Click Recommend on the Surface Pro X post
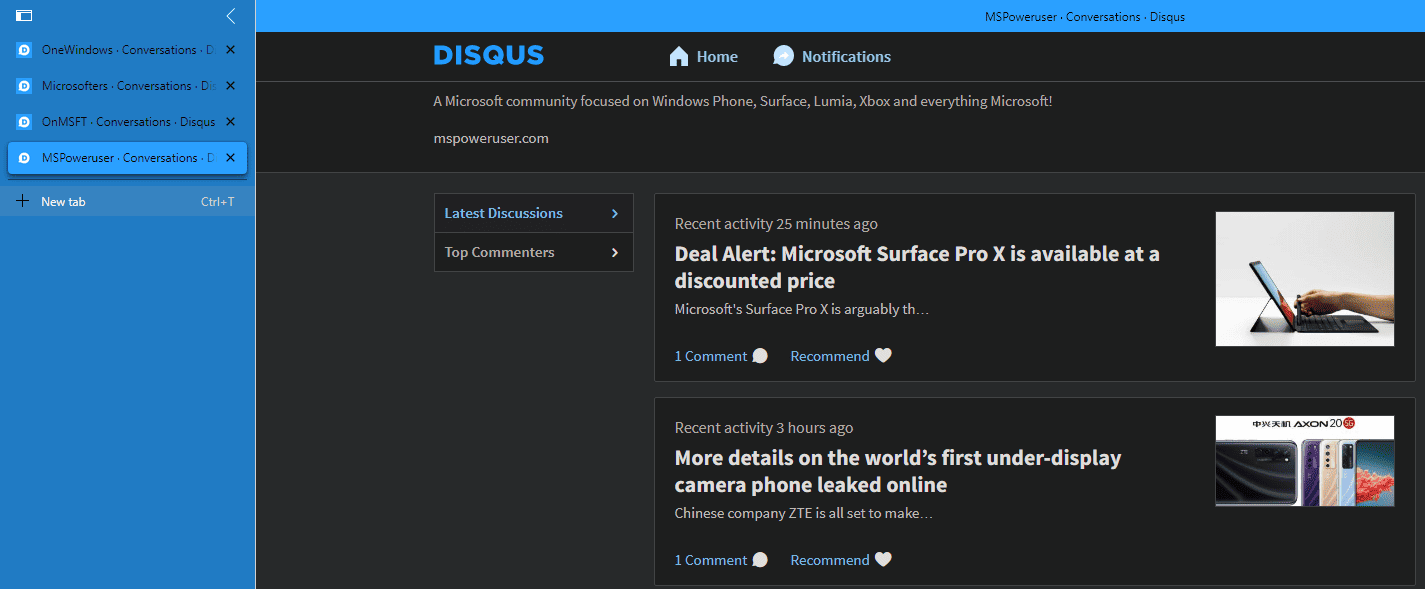1425x589 pixels. [830, 356]
